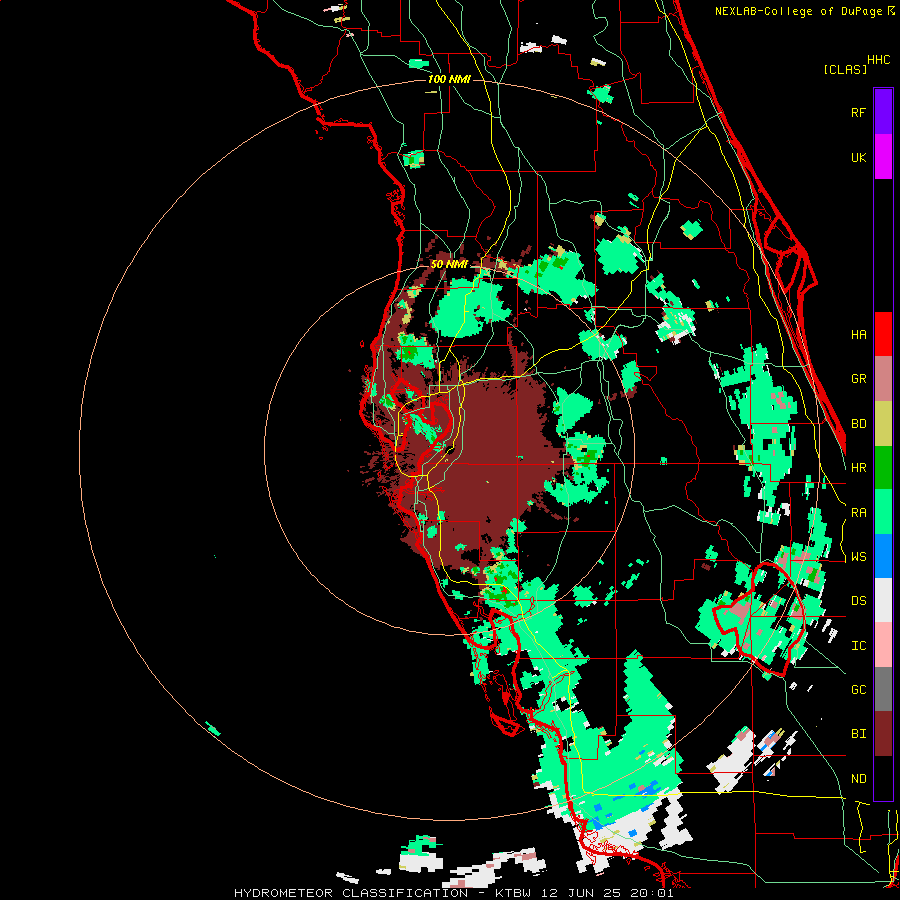Click the NEXLAB-College of DuPage credit text
This screenshot has width=900, height=900.
click(800, 11)
